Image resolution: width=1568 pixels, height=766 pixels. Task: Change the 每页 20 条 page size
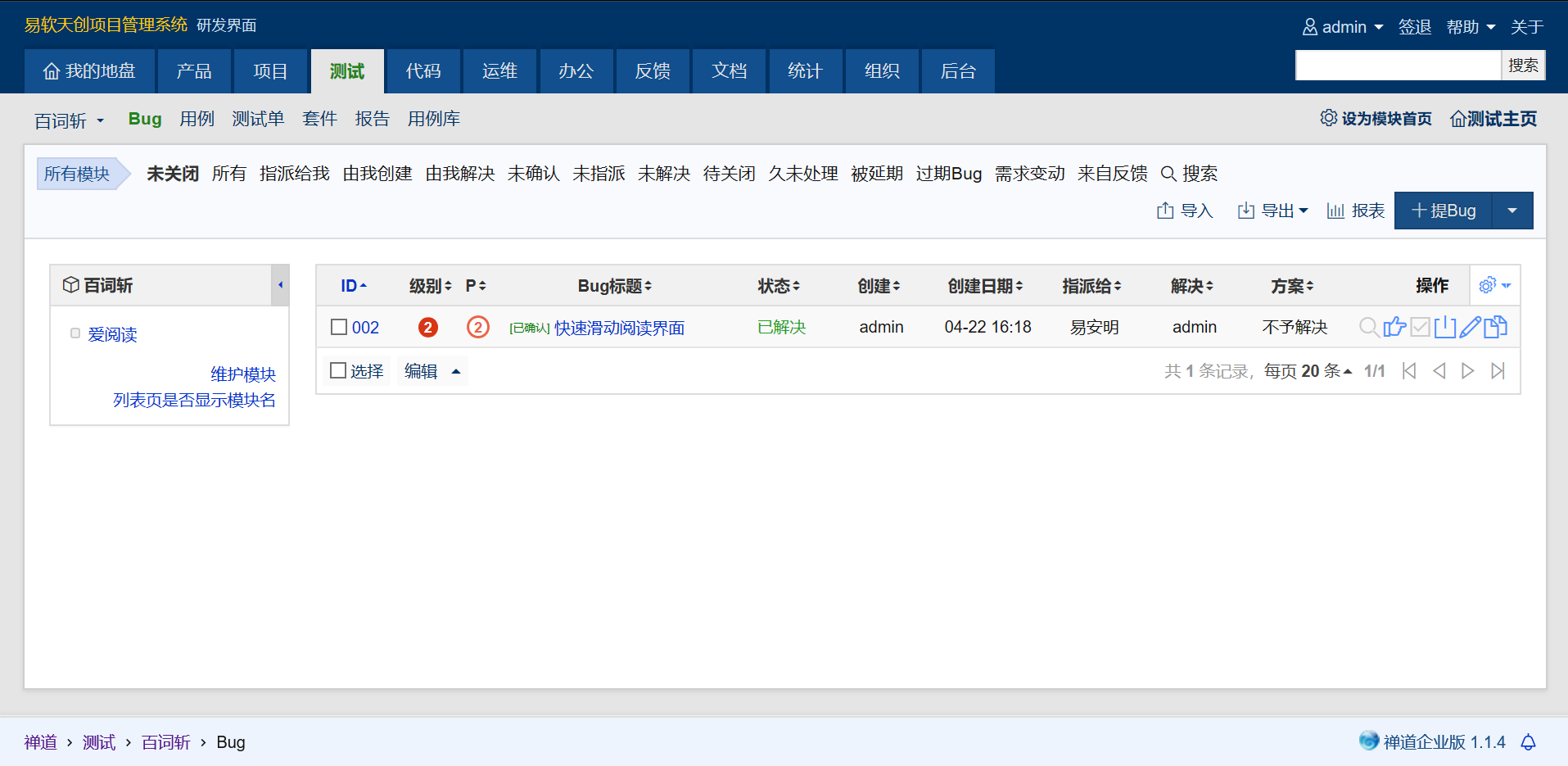coord(1308,371)
